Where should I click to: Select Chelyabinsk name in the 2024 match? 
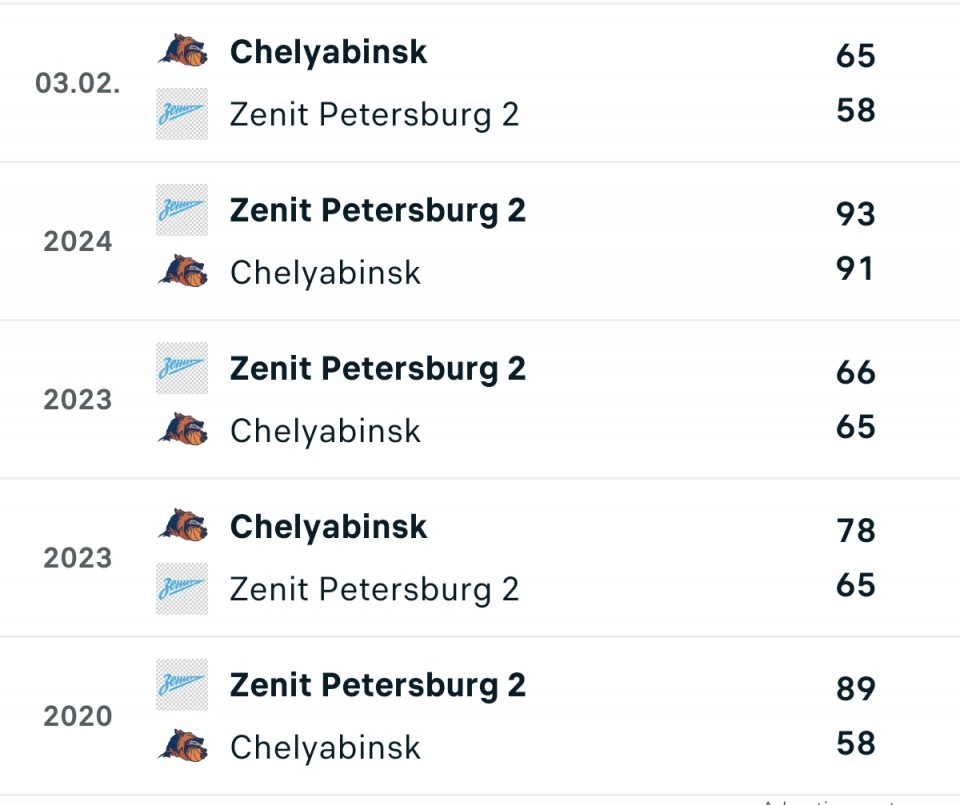(325, 272)
